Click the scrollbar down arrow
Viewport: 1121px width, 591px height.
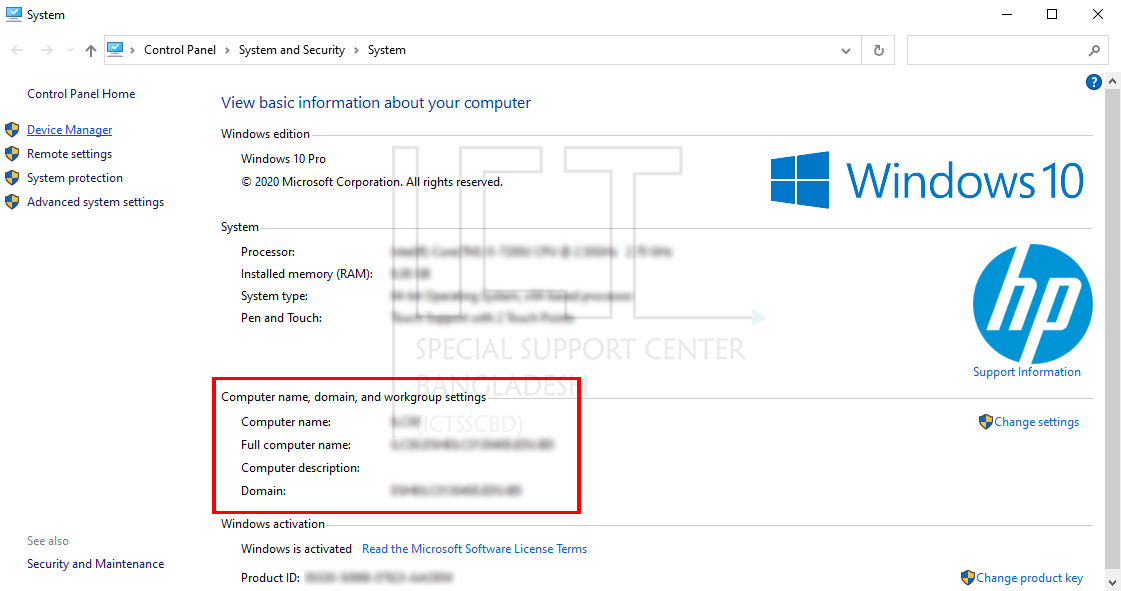(x=1112, y=580)
